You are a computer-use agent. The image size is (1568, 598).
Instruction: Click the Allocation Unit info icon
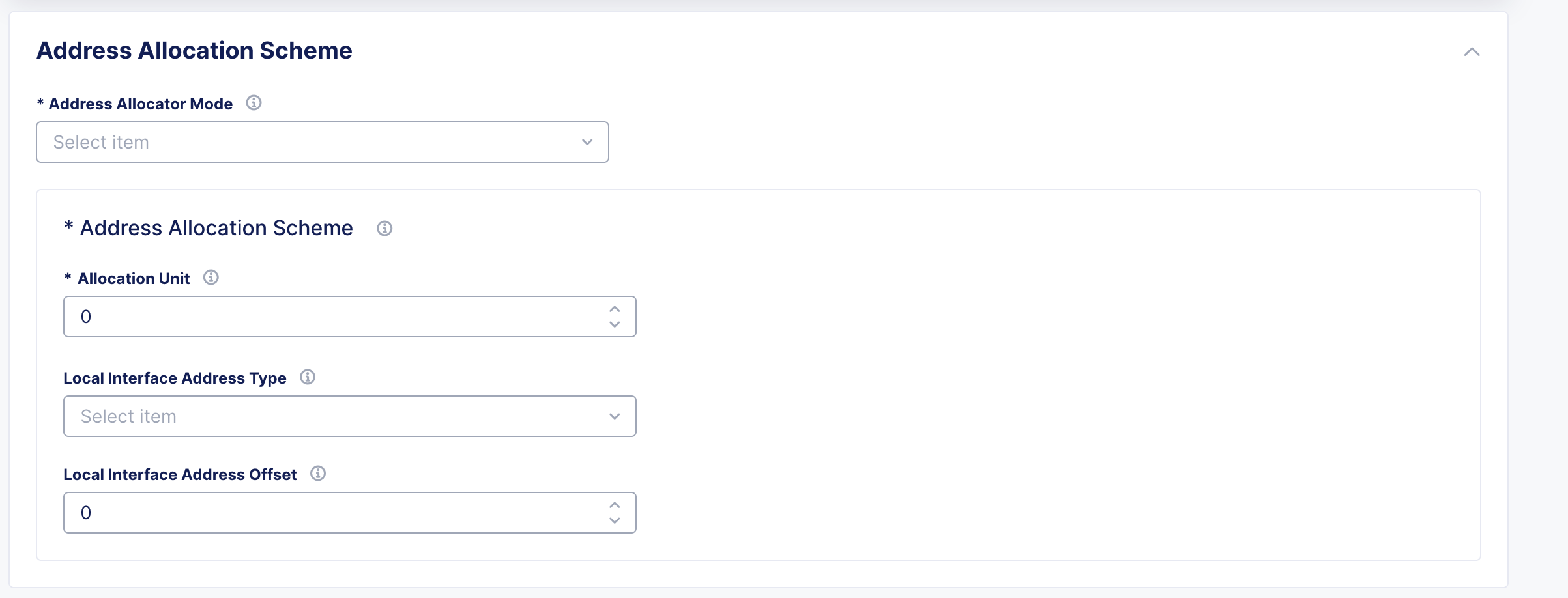tap(211, 278)
